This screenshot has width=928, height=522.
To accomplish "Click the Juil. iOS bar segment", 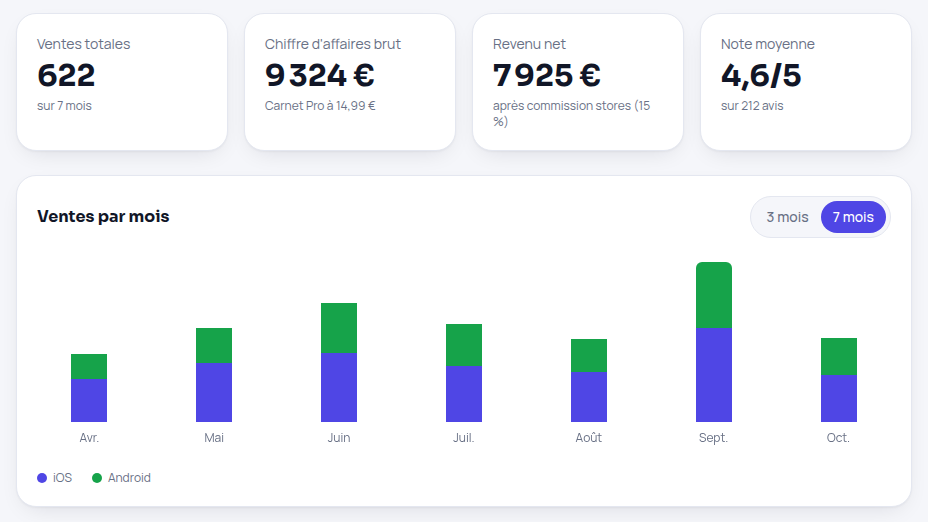I will coord(463,394).
